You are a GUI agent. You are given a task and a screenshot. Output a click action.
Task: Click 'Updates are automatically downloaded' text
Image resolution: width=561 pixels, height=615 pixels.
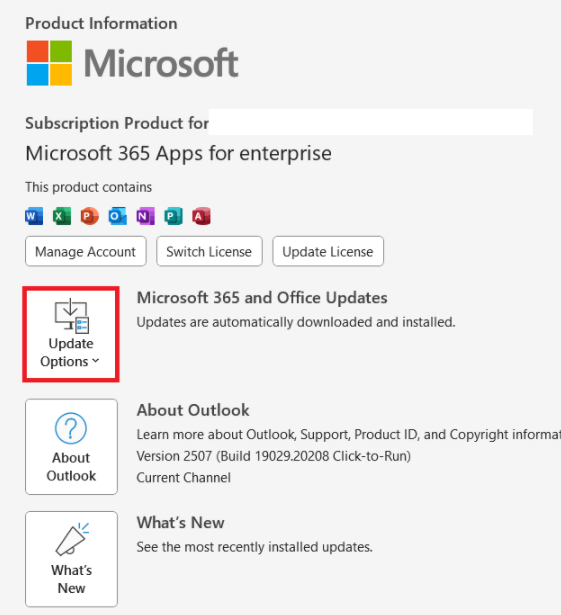coord(296,322)
